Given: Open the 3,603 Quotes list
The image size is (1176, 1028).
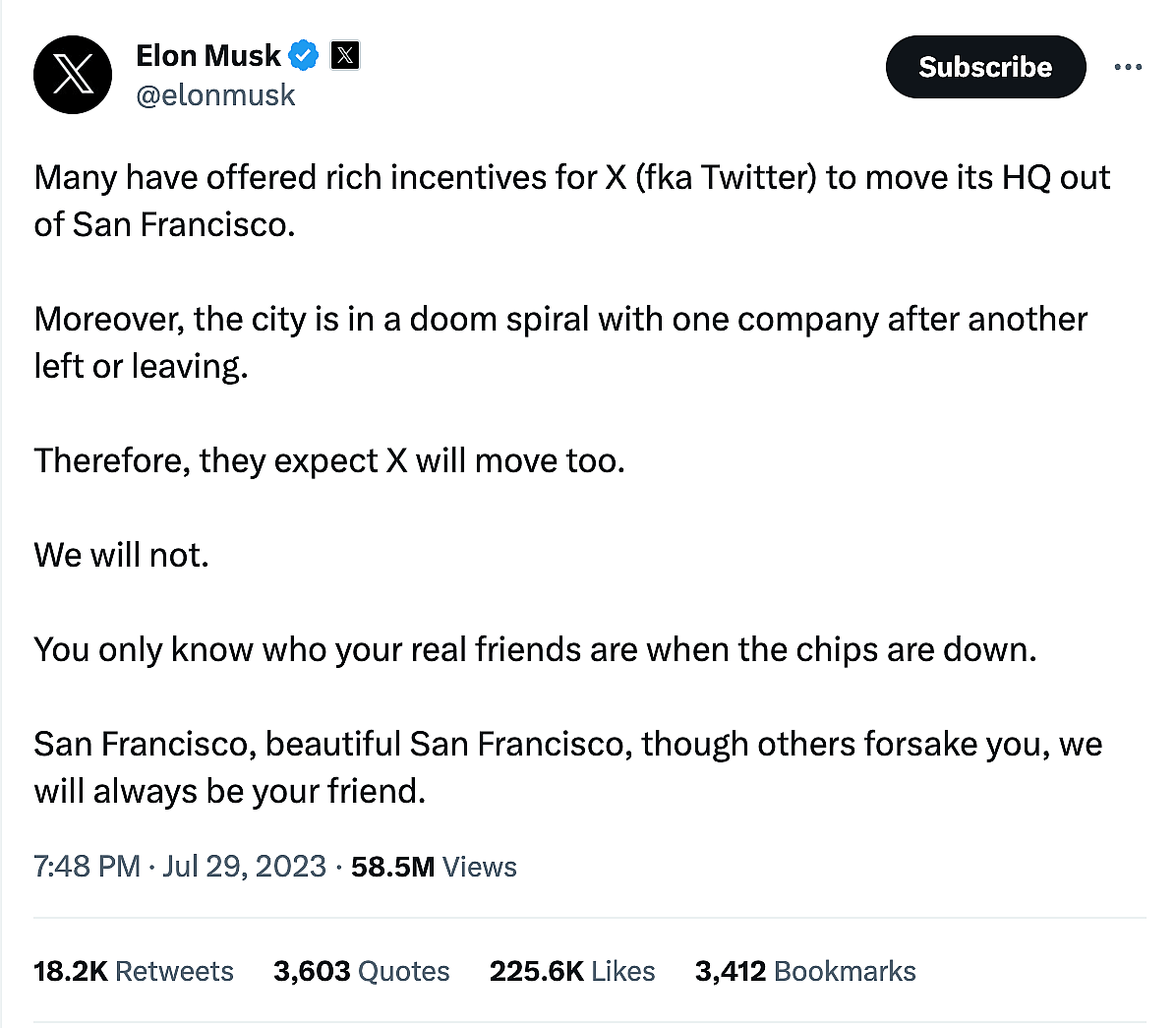Looking at the screenshot, I should pyautogui.click(x=361, y=972).
